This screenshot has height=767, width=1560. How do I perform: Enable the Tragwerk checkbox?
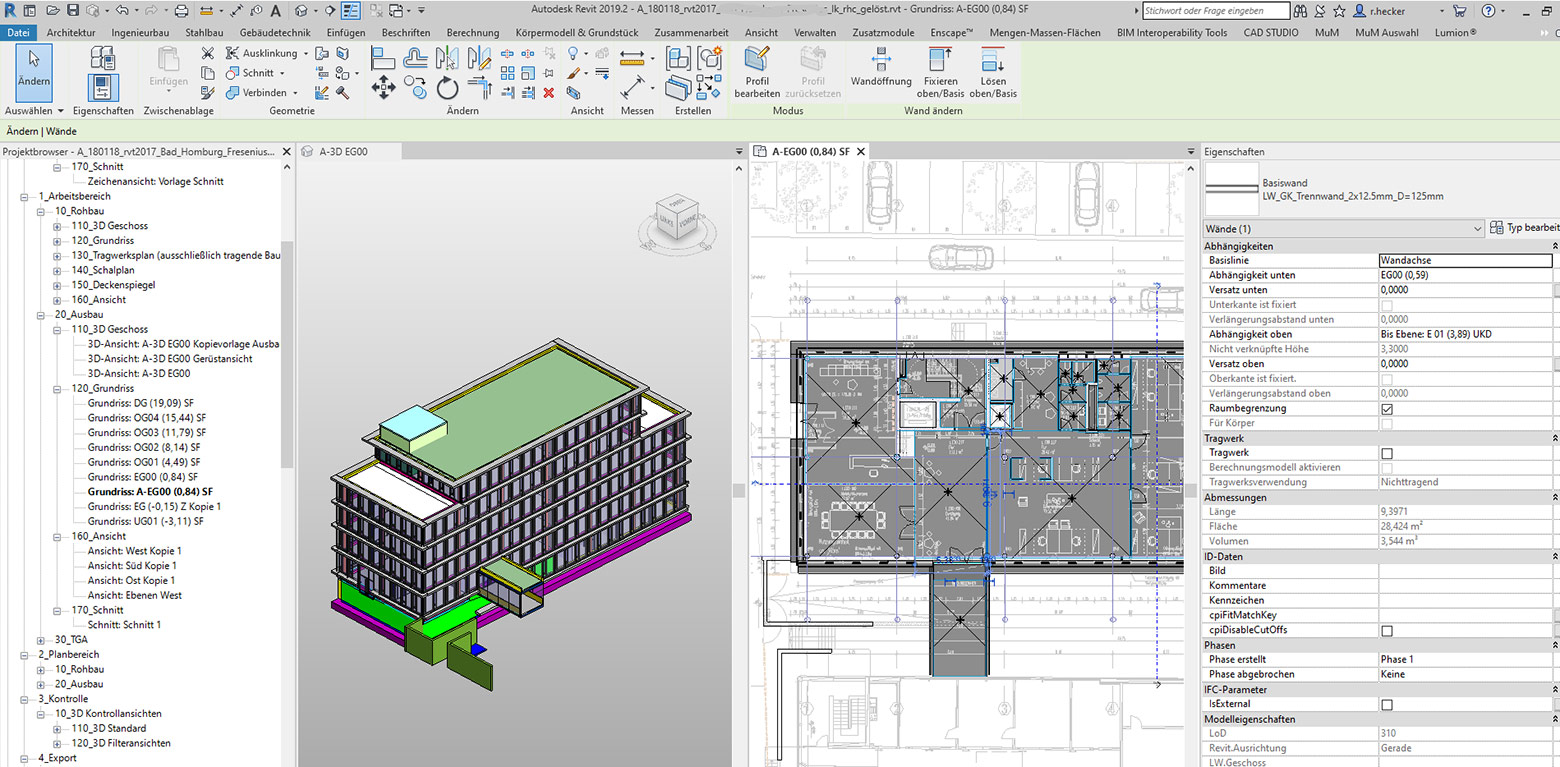tap(1386, 453)
